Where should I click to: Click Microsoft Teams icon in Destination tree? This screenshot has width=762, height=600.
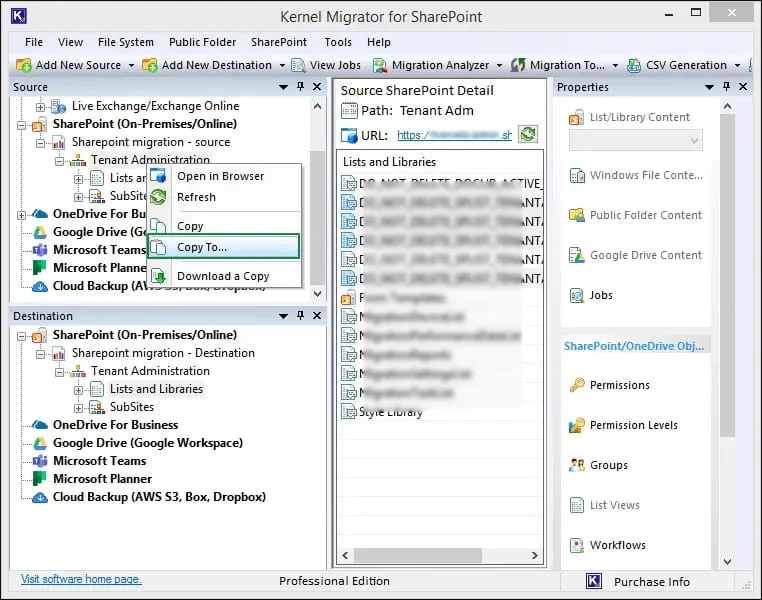coord(40,461)
